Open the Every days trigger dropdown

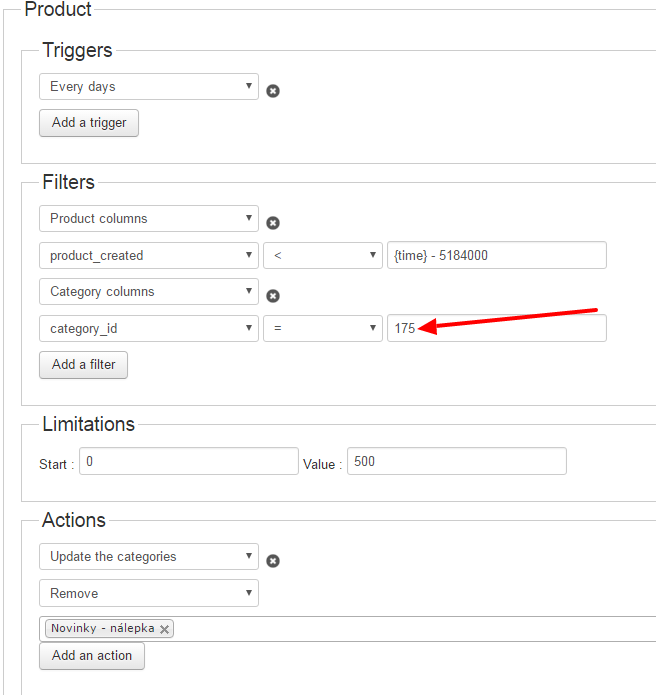148,87
